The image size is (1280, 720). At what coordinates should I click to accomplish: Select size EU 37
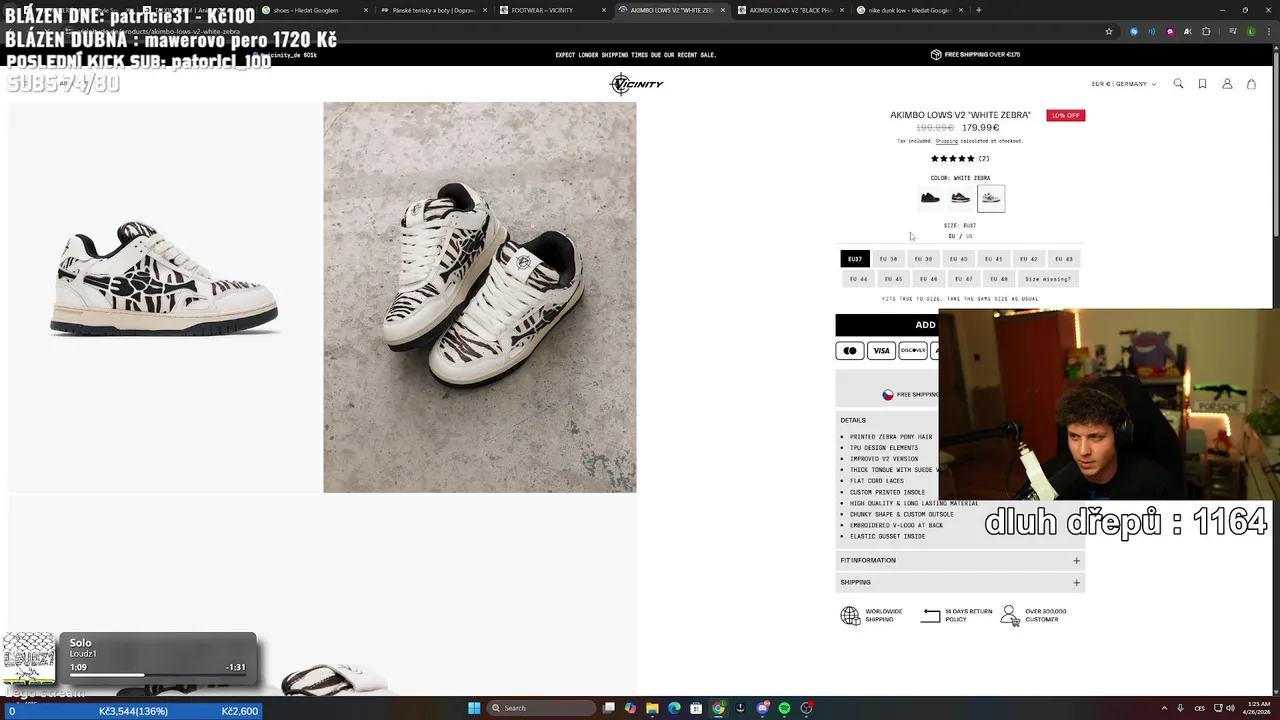pyautogui.click(x=855, y=259)
